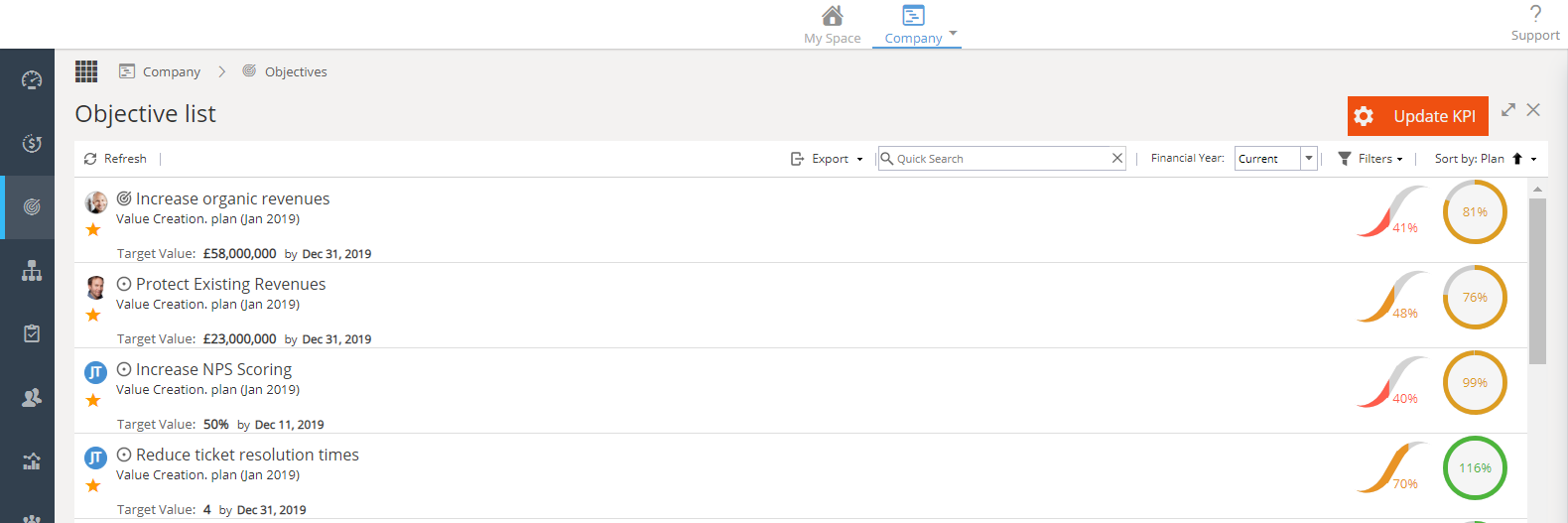This screenshot has width=1568, height=523.
Task: Click the 99% progress ring
Action: pyautogui.click(x=1475, y=382)
